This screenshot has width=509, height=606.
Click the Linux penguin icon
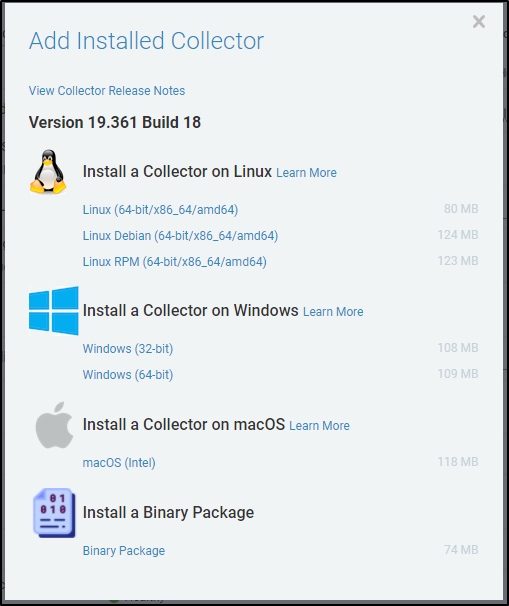click(48, 172)
